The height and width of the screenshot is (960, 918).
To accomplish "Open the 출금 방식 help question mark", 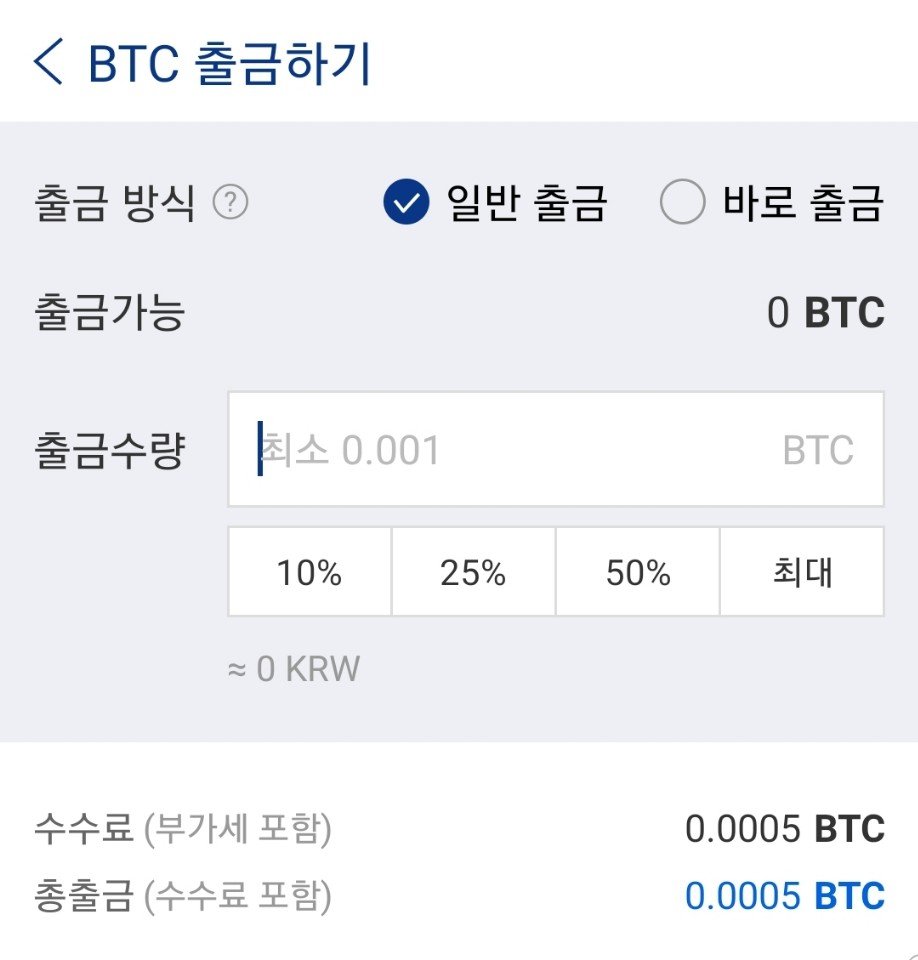I will 230,202.
